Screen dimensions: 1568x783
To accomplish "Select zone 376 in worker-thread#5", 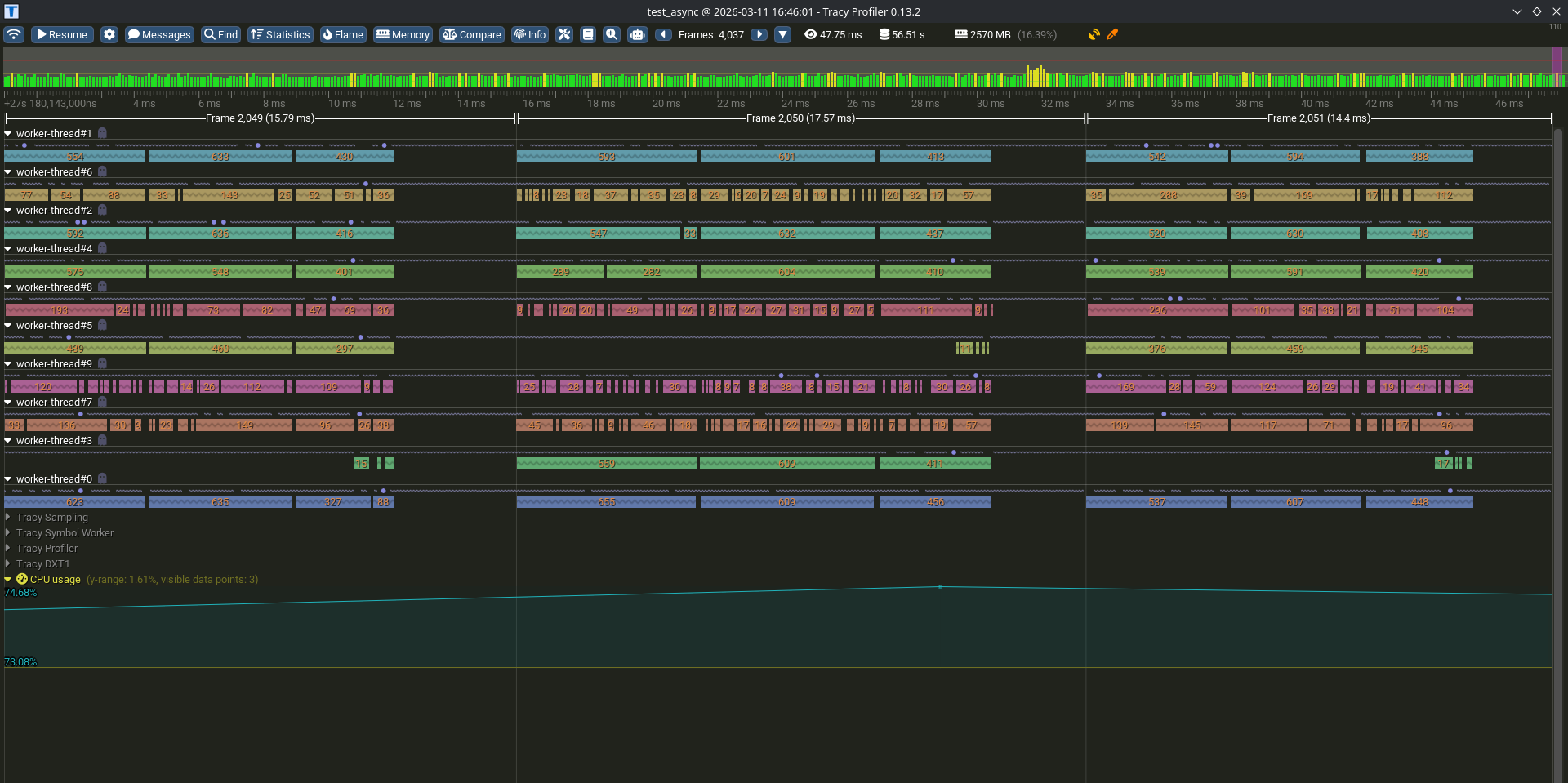I will tap(1157, 349).
